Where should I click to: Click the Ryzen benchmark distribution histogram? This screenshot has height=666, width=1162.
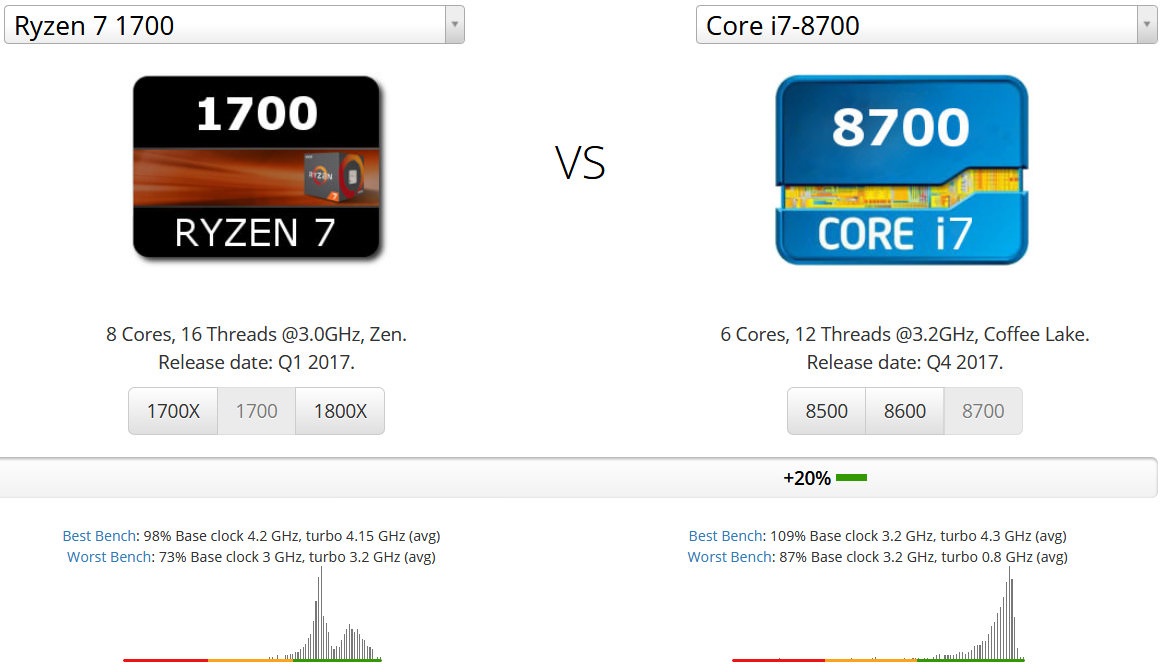pos(310,615)
